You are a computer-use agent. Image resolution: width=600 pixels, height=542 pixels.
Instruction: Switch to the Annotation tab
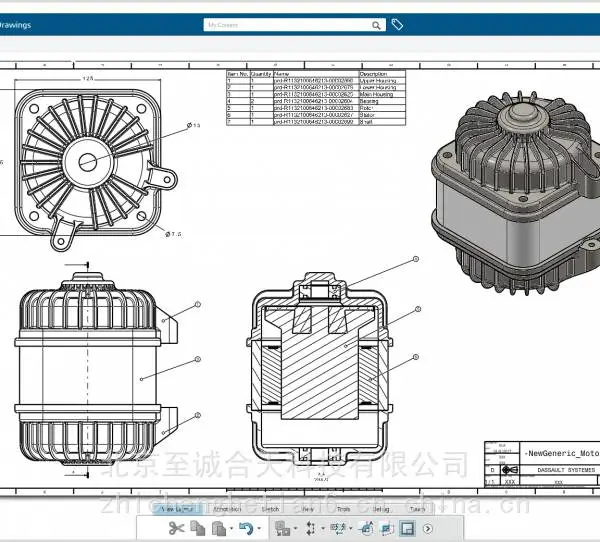(x=227, y=509)
